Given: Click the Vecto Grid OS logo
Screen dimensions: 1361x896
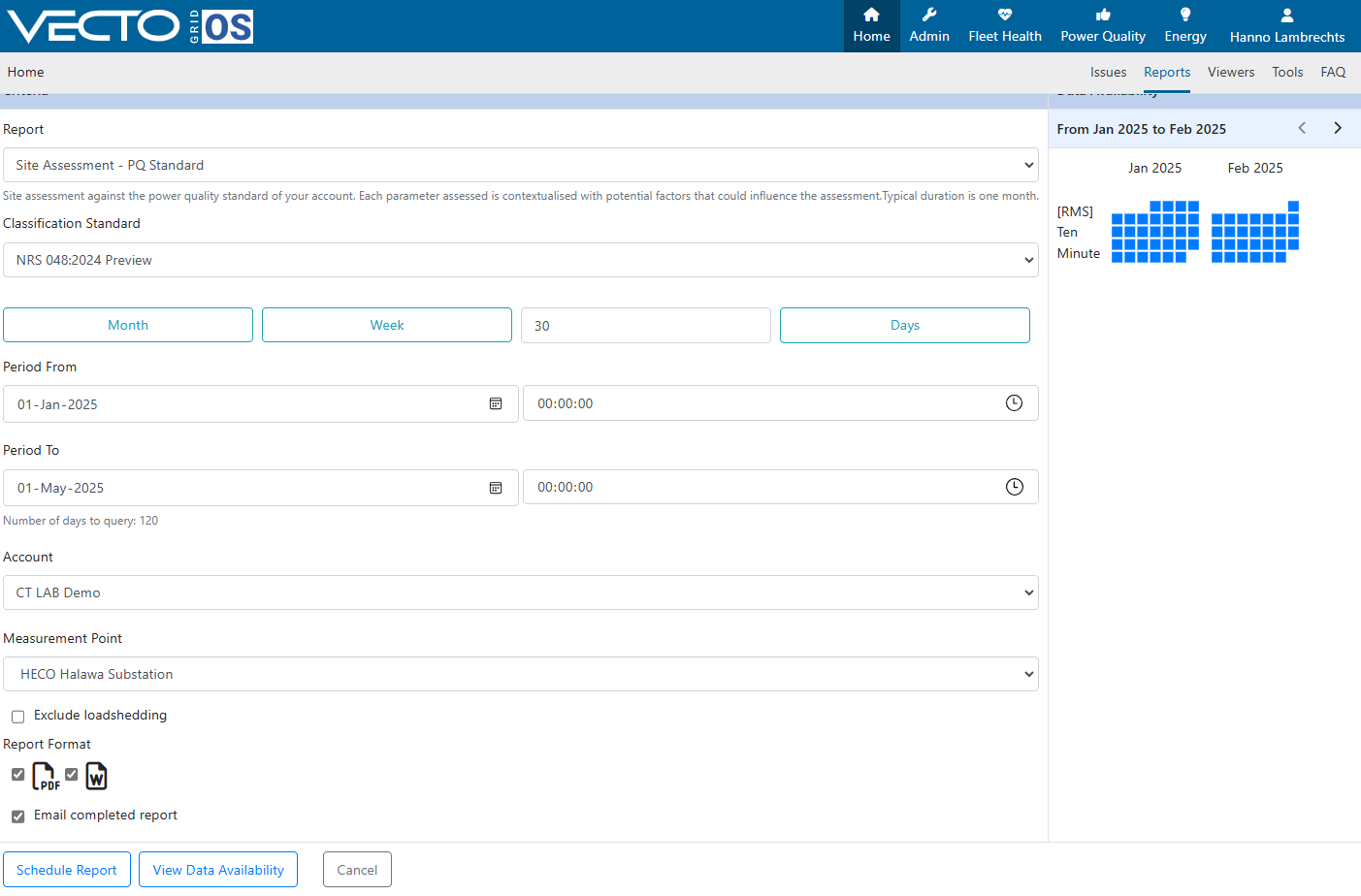Looking at the screenshot, I should (x=130, y=26).
